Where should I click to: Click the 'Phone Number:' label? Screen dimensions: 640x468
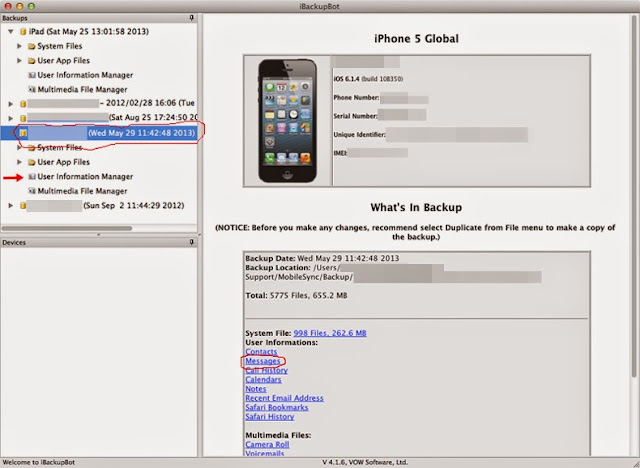pyautogui.click(x=356, y=98)
